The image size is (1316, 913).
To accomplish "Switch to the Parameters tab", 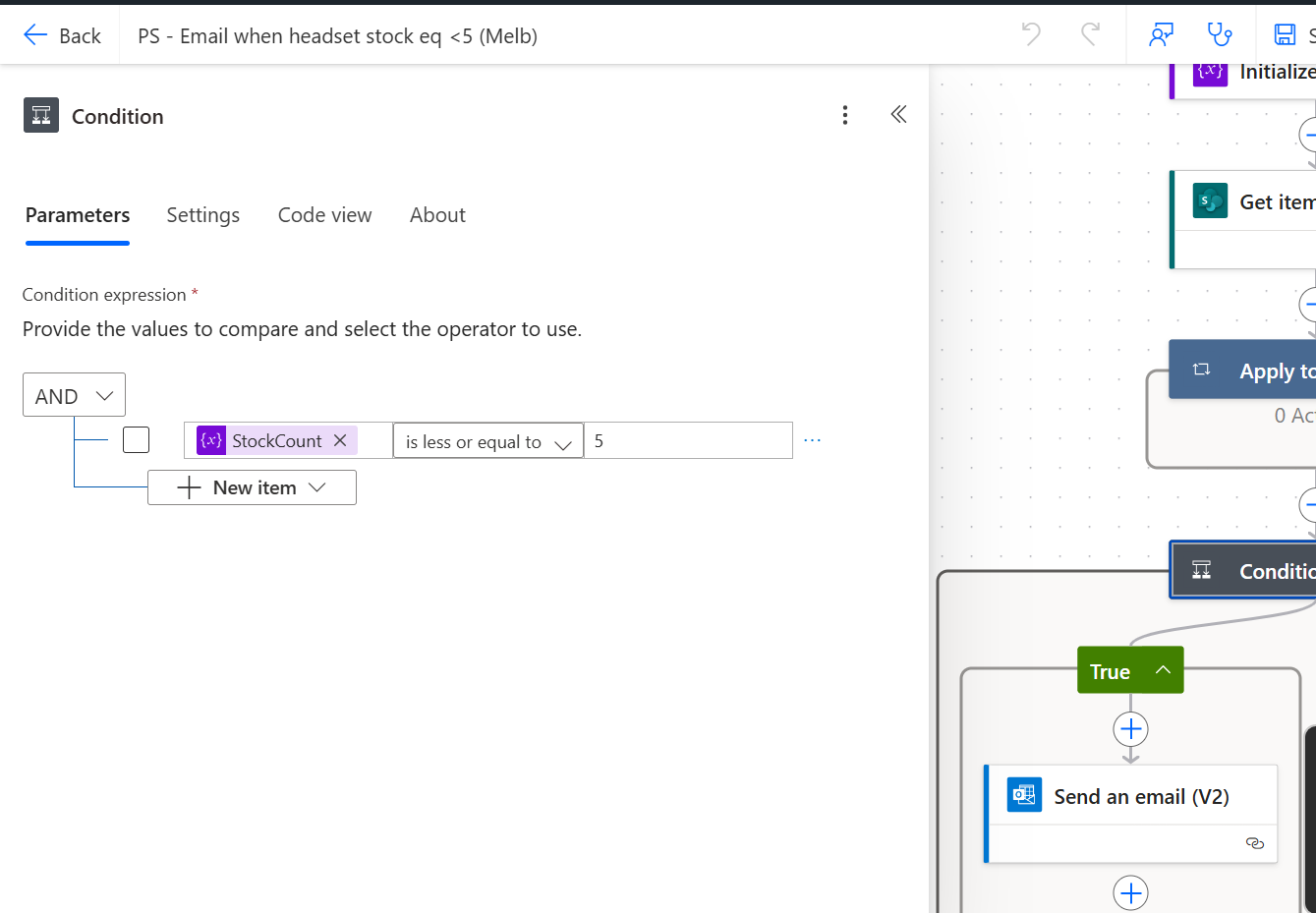I will pyautogui.click(x=78, y=215).
